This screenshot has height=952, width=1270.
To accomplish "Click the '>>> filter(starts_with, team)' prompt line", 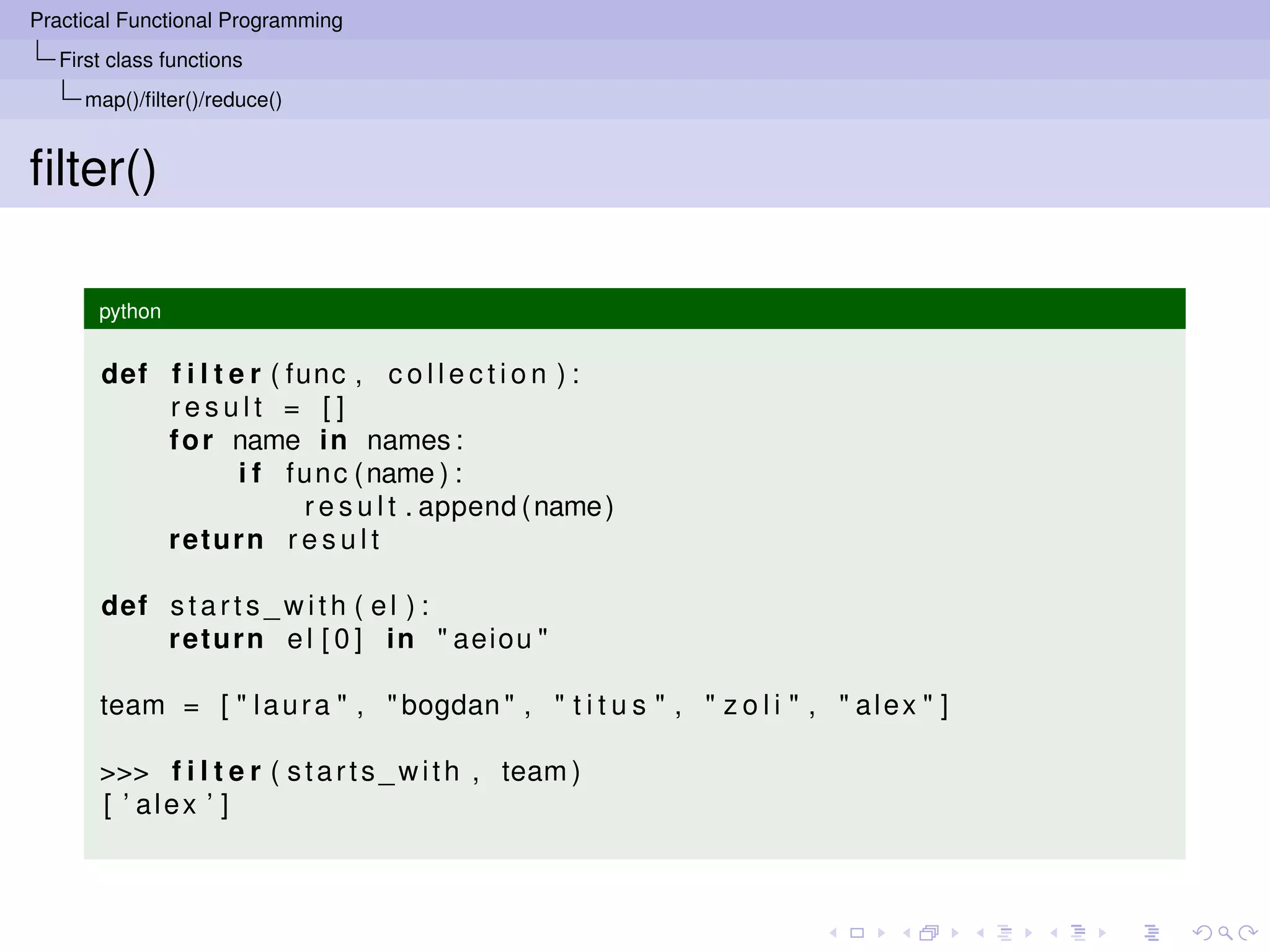I will coord(340,772).
